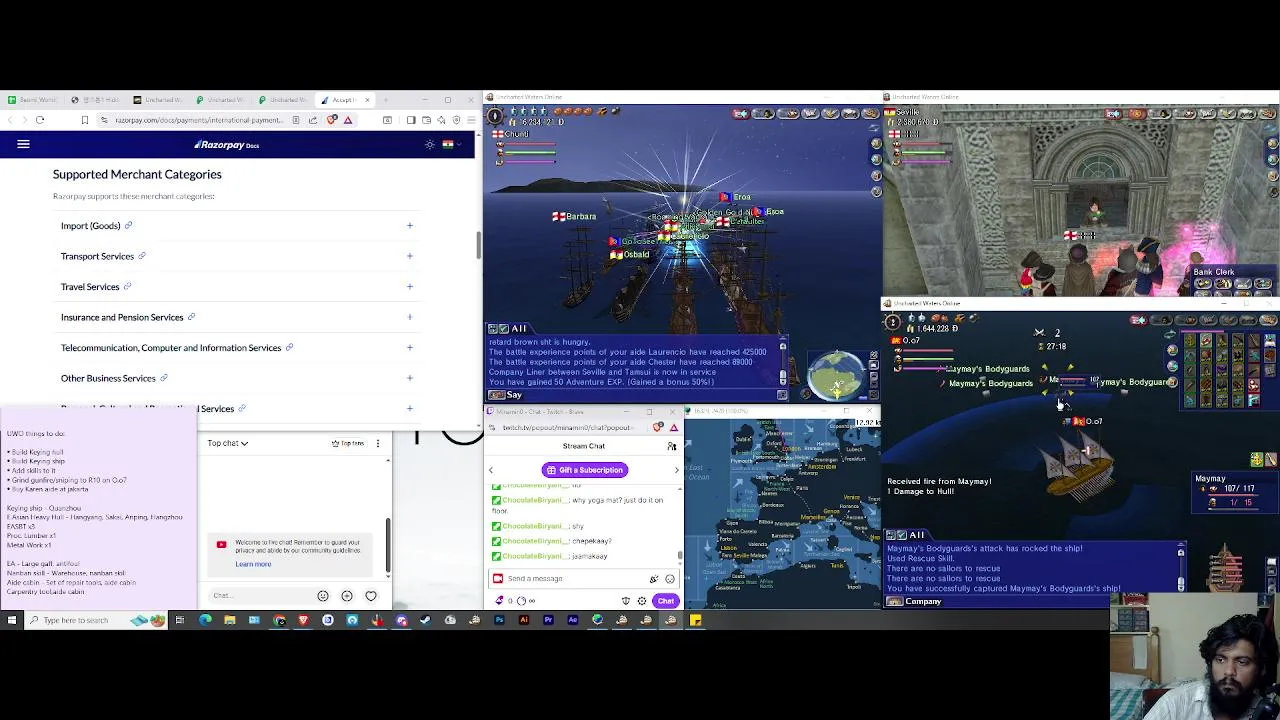Click right arrow beside Gift a Subscription
This screenshot has height=720, width=1280.
(677, 470)
